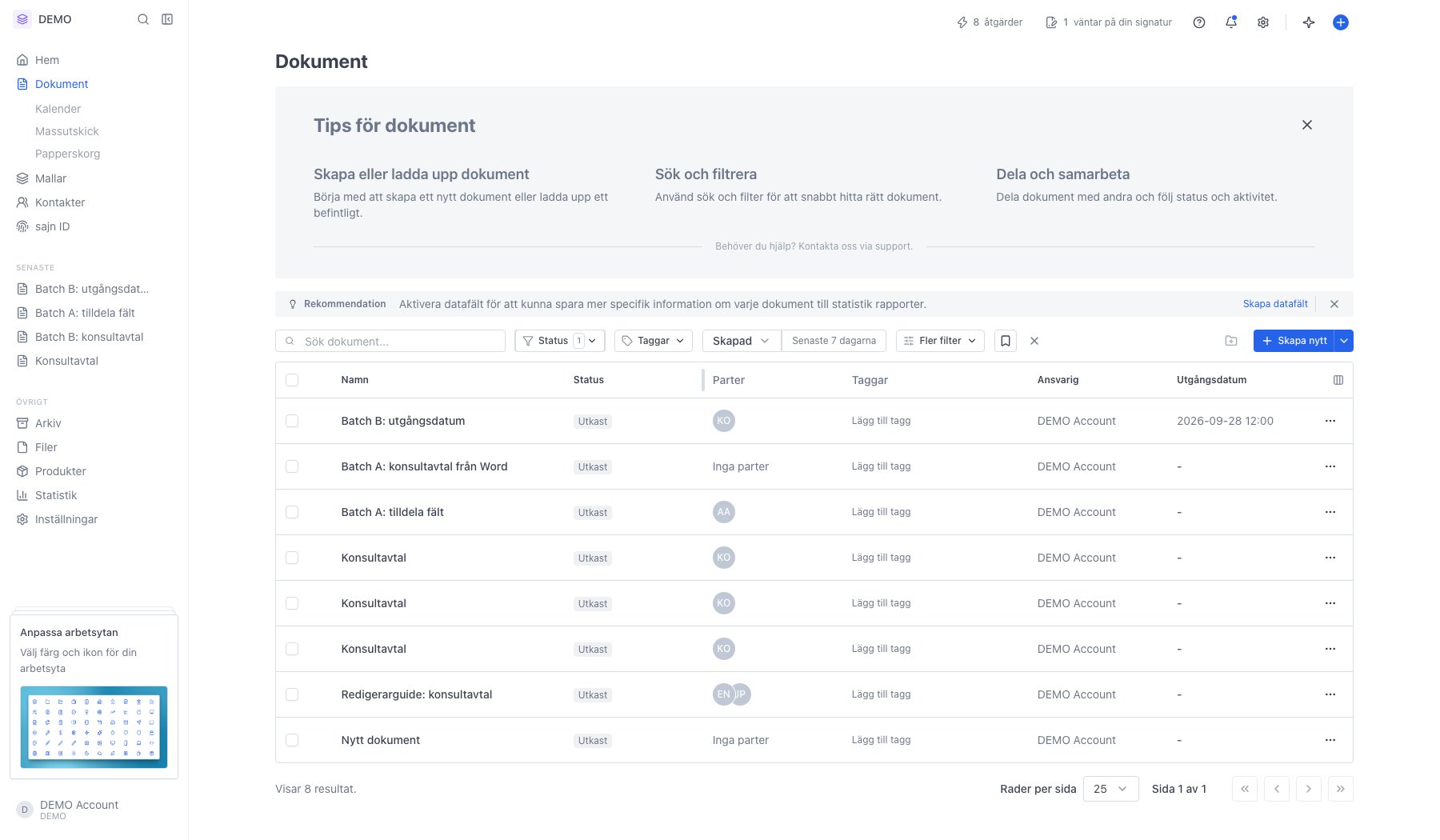Save the filter with the bookmark icon

[x=1006, y=341]
